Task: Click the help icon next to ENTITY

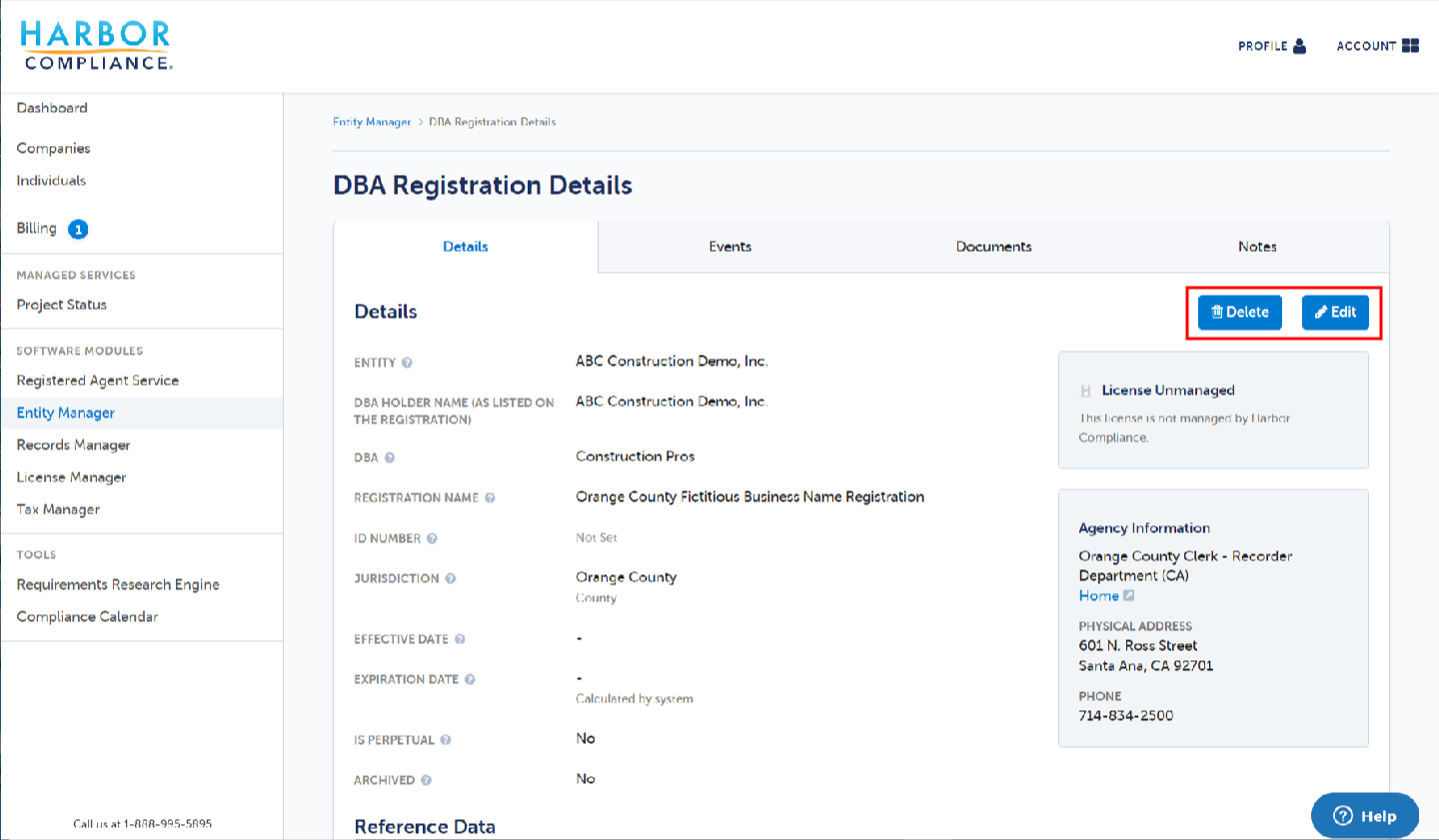Action: (407, 363)
